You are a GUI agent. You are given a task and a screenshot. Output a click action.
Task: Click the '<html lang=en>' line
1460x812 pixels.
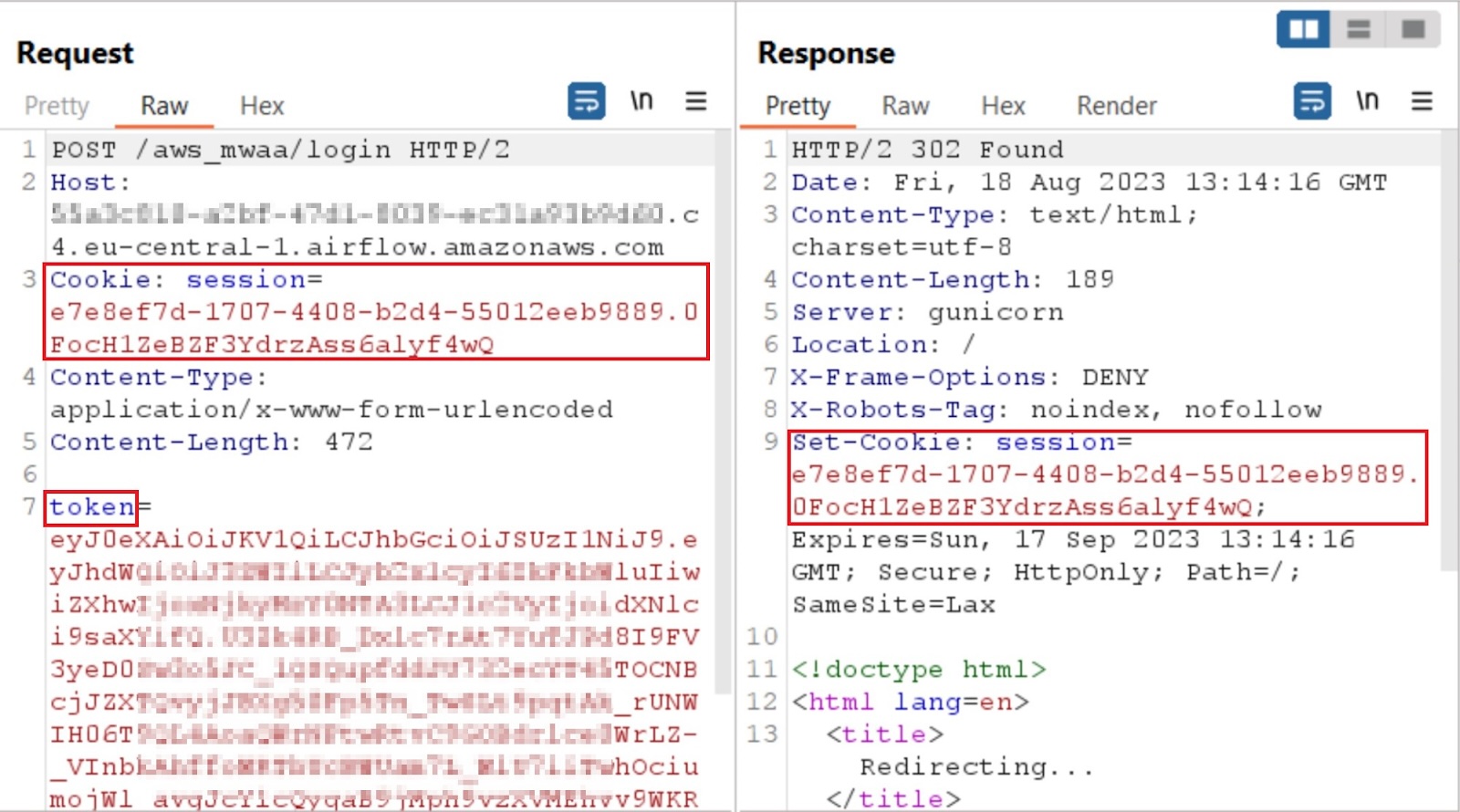click(x=910, y=703)
